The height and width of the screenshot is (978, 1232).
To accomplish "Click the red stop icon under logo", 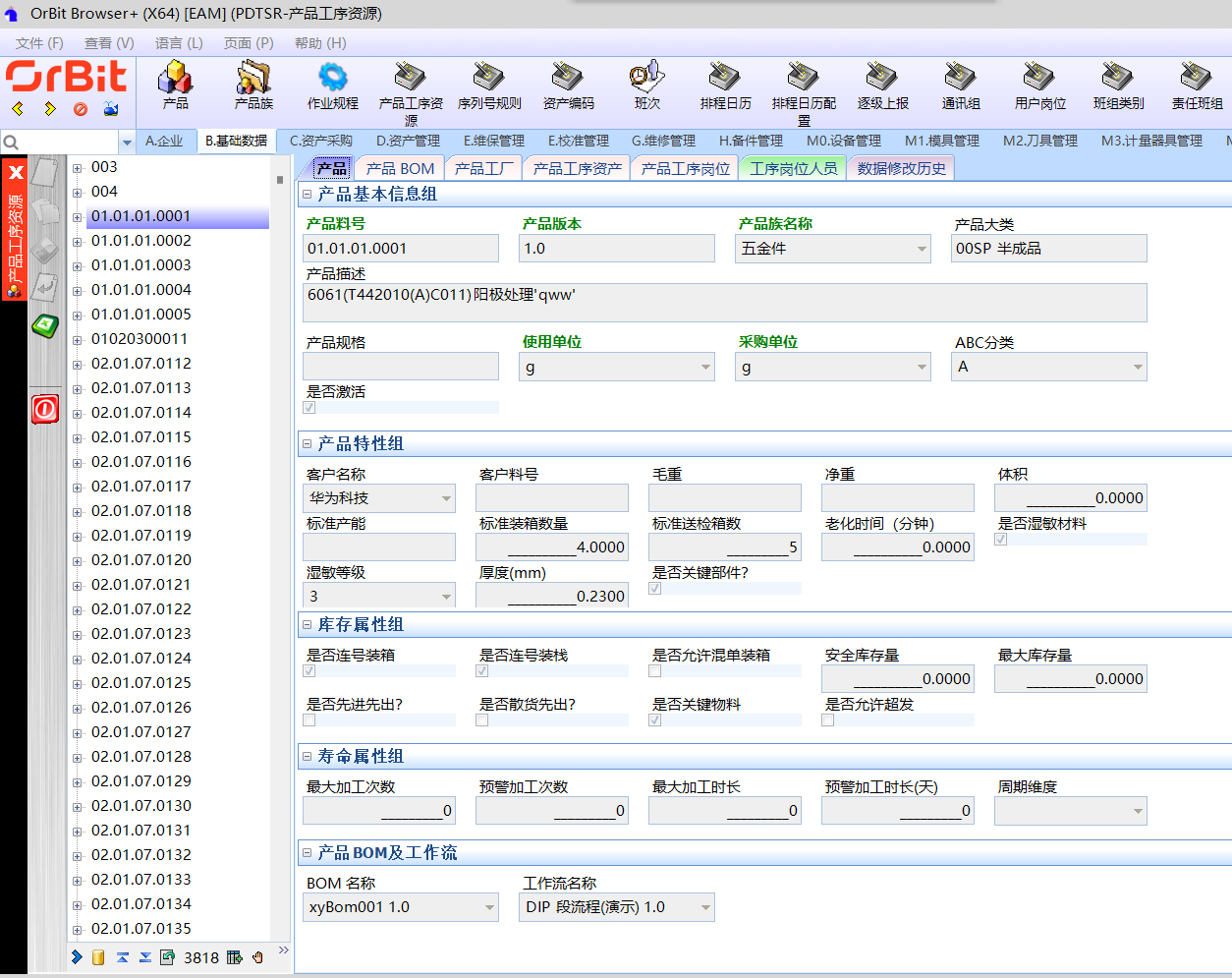I will [81, 109].
